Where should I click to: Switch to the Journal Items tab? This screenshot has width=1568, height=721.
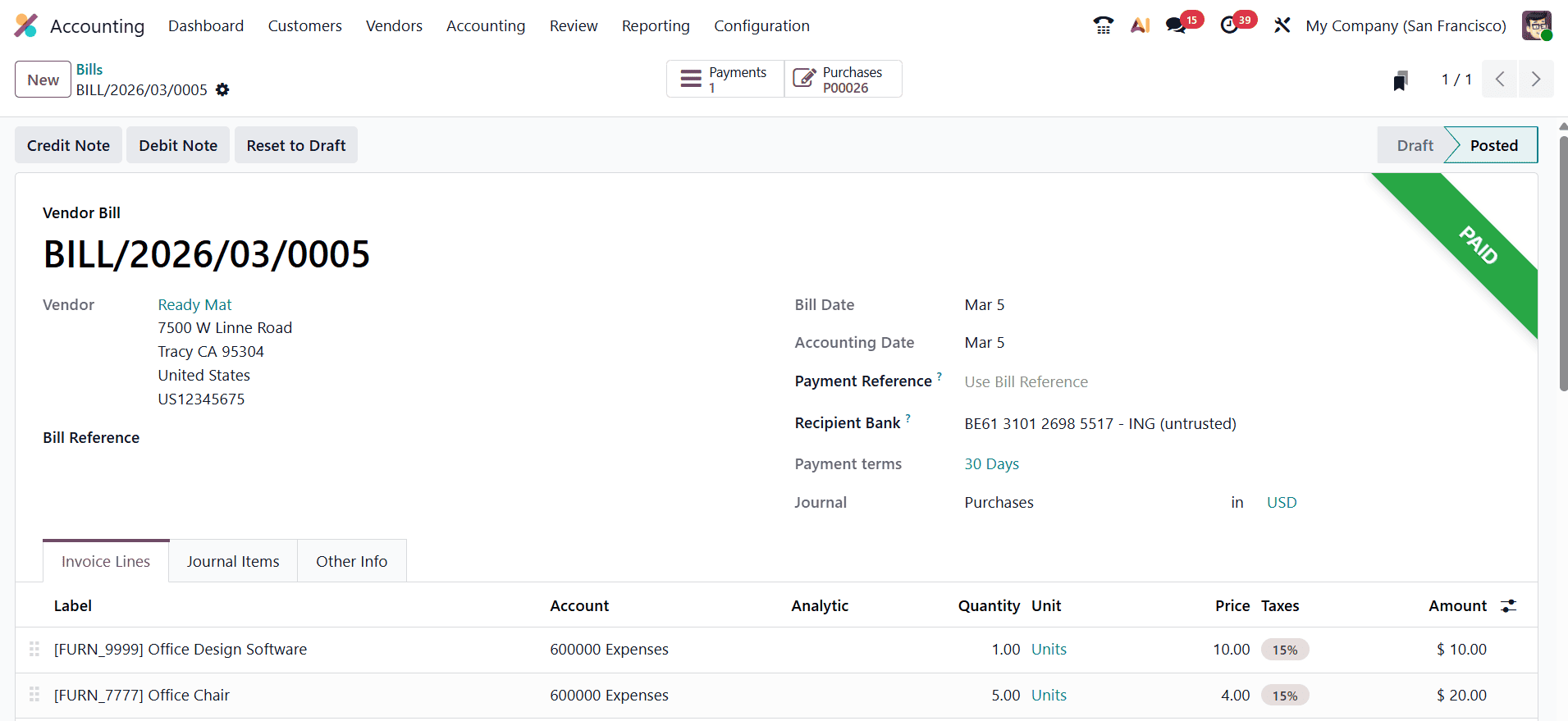tap(233, 561)
